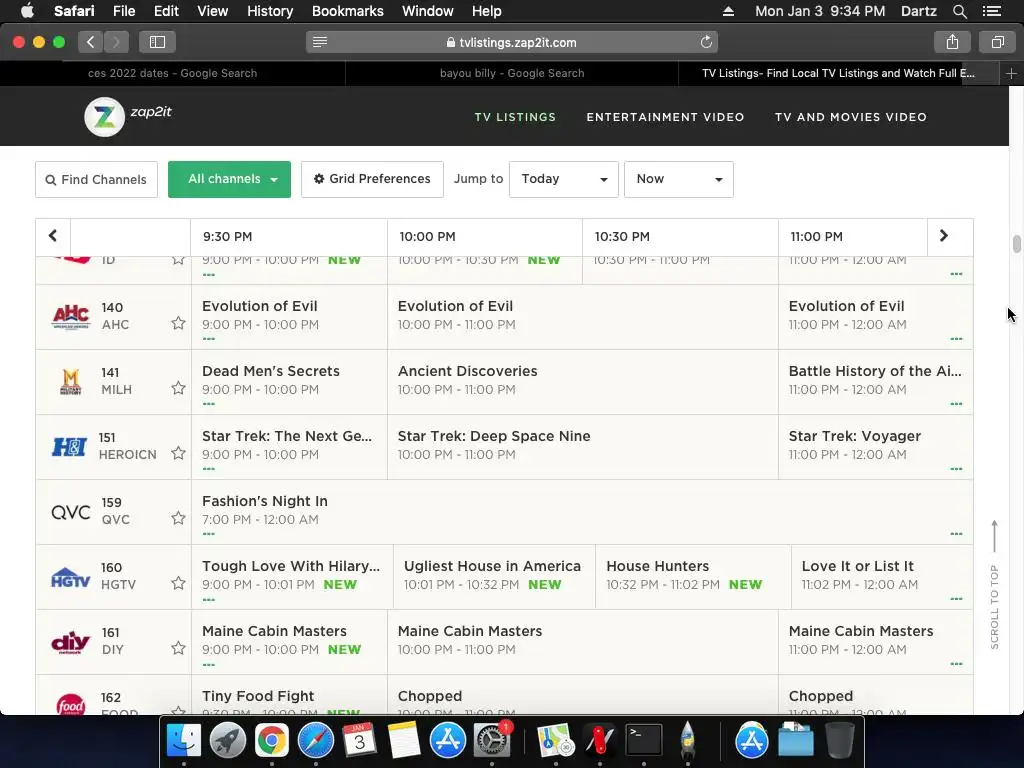1024x768 pixels.
Task: Favorite the DIY channel star
Action: pyautogui.click(x=178, y=648)
